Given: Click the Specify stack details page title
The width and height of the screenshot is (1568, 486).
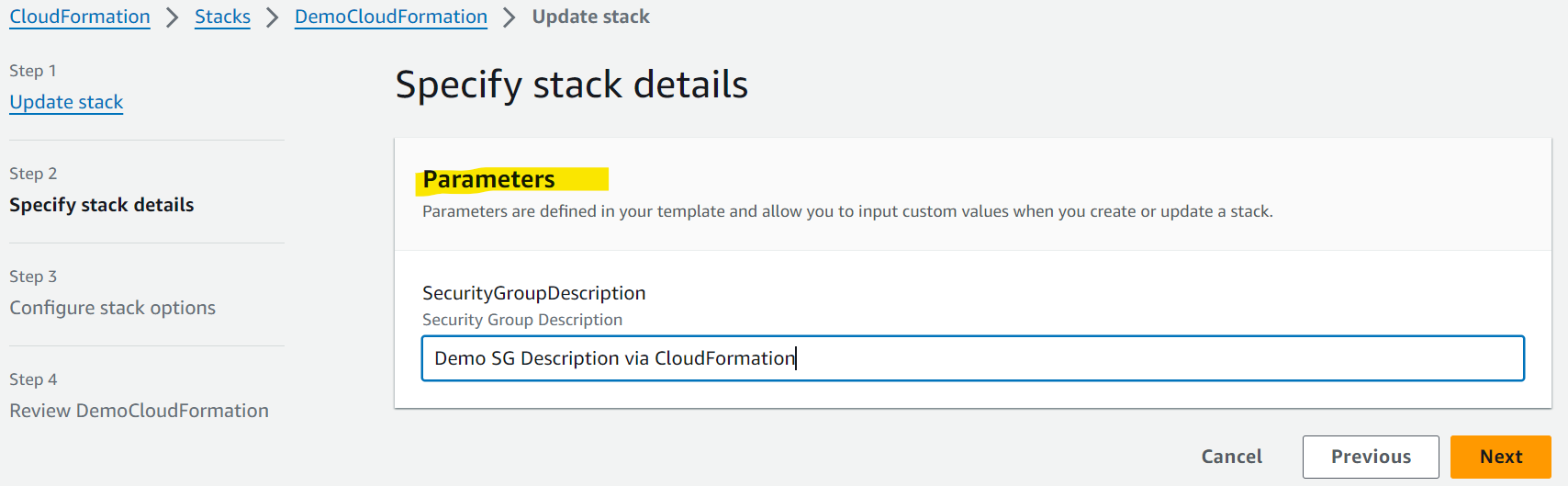Looking at the screenshot, I should click(572, 85).
